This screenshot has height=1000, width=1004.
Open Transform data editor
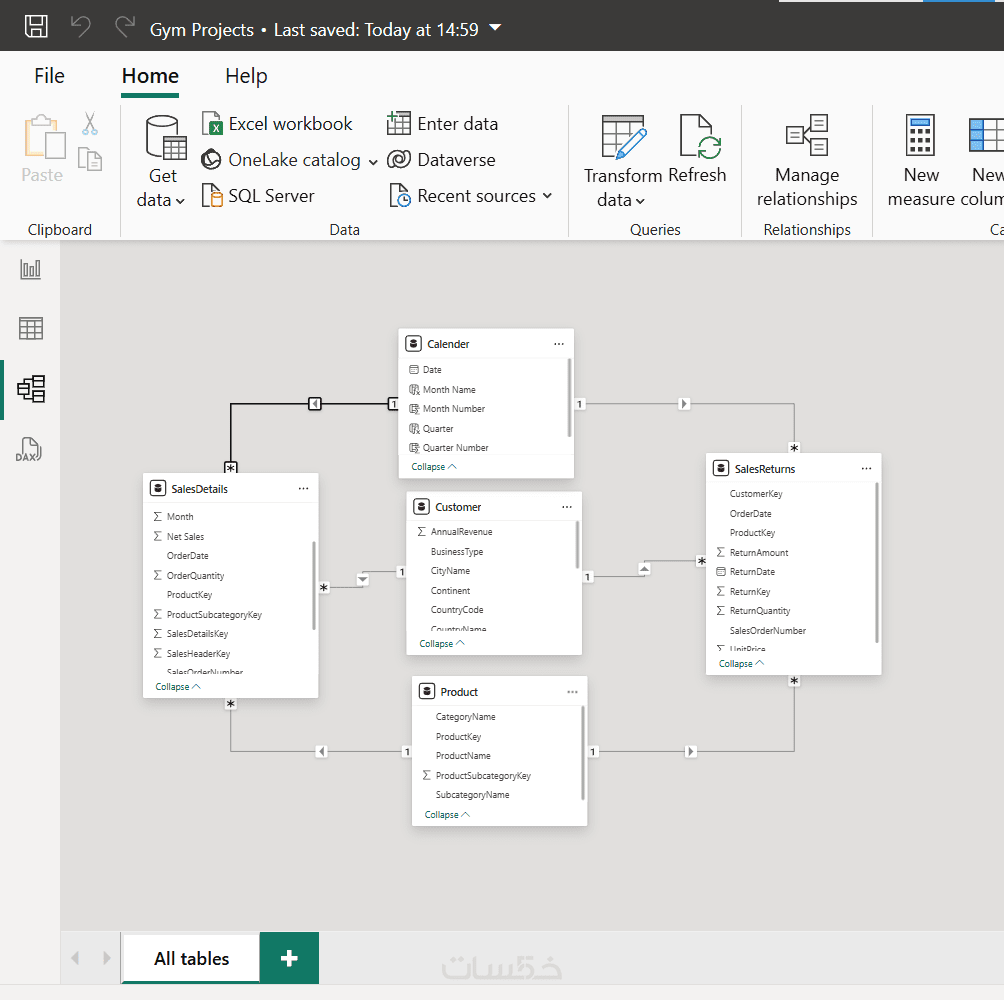click(622, 161)
